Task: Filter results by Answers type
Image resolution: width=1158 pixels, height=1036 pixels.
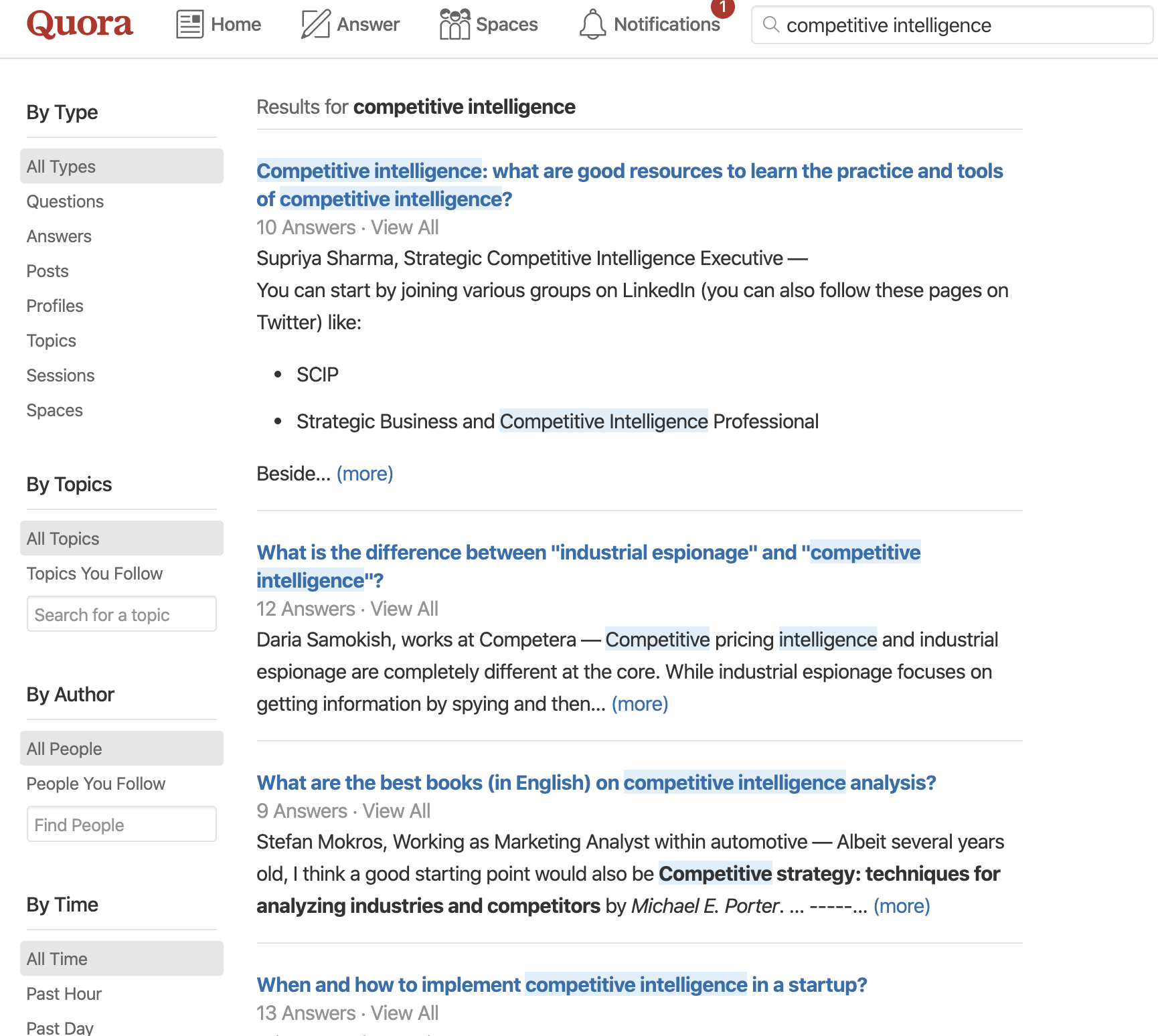Action: pyautogui.click(x=59, y=236)
